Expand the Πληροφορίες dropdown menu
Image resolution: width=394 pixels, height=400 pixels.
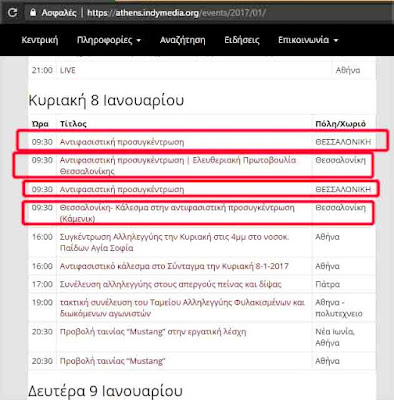point(109,40)
